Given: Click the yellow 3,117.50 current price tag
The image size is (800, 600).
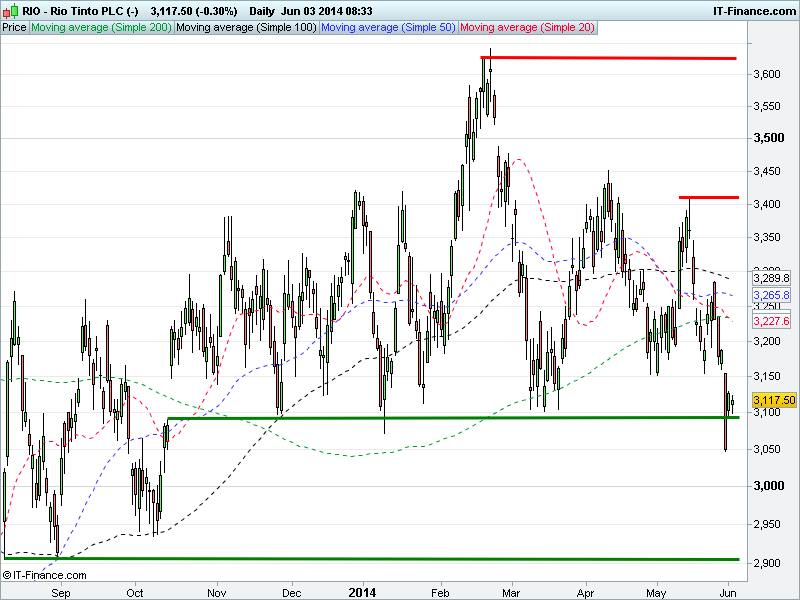Looking at the screenshot, I should [x=773, y=400].
